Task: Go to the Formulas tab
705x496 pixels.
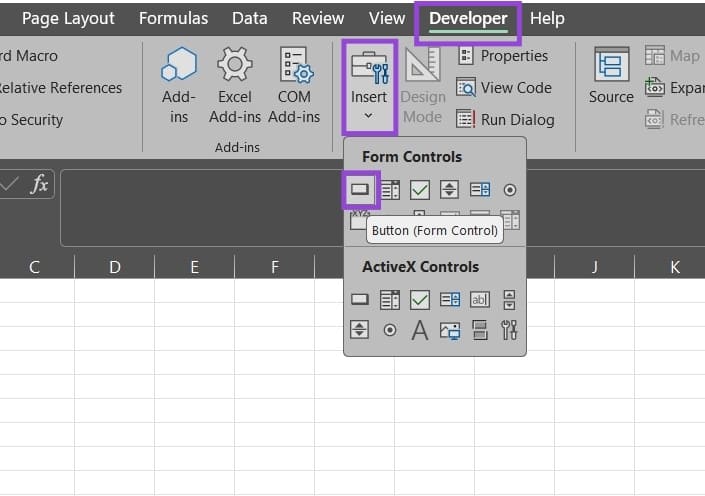Action: click(174, 18)
